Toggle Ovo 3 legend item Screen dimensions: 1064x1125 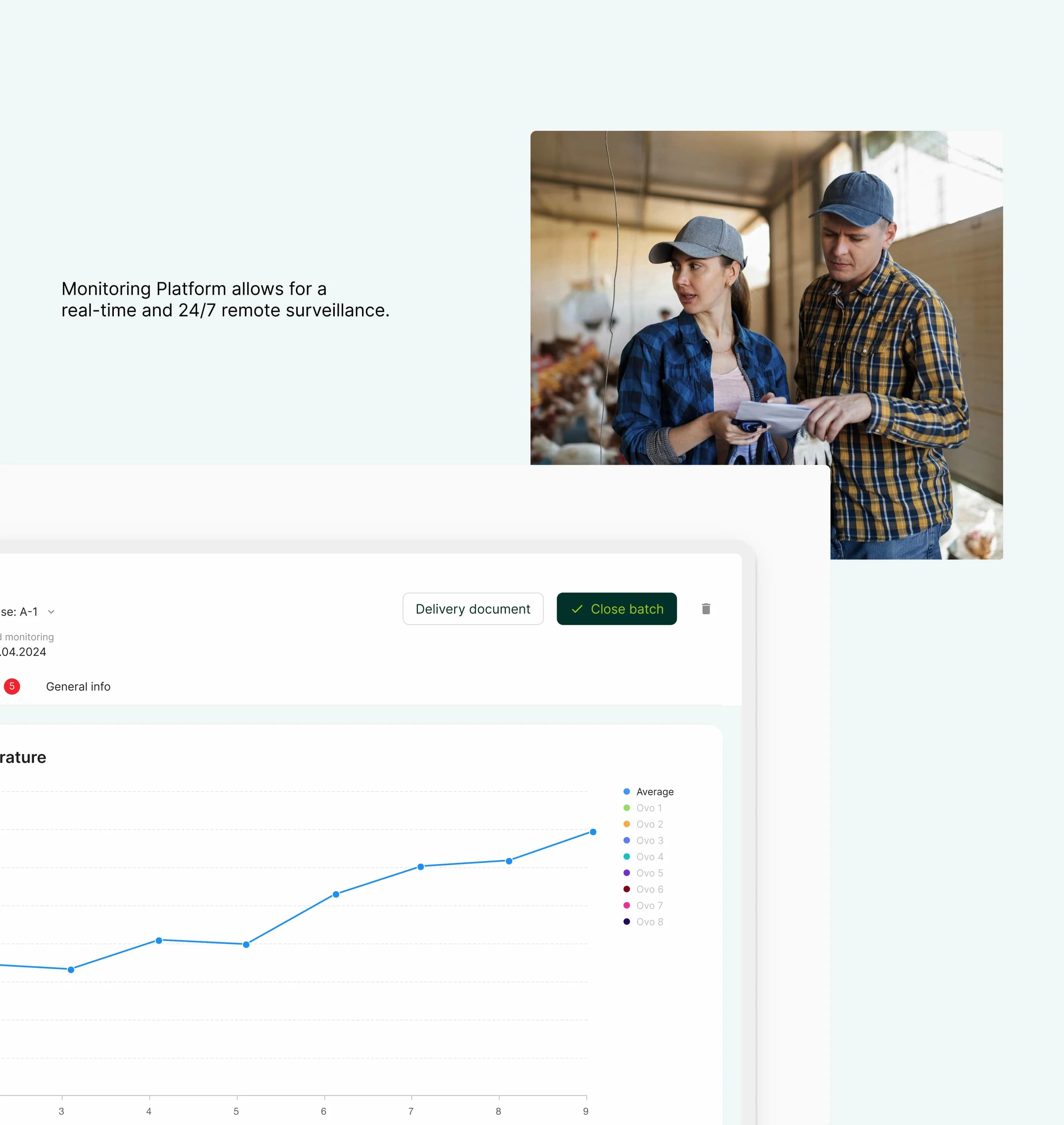pos(649,840)
